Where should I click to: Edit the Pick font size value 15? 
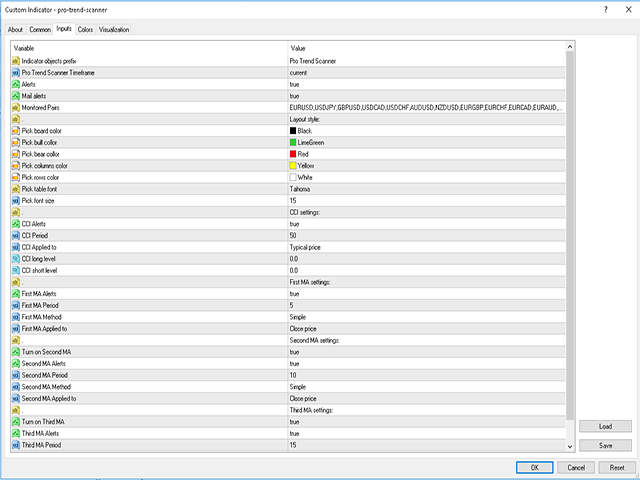point(293,200)
